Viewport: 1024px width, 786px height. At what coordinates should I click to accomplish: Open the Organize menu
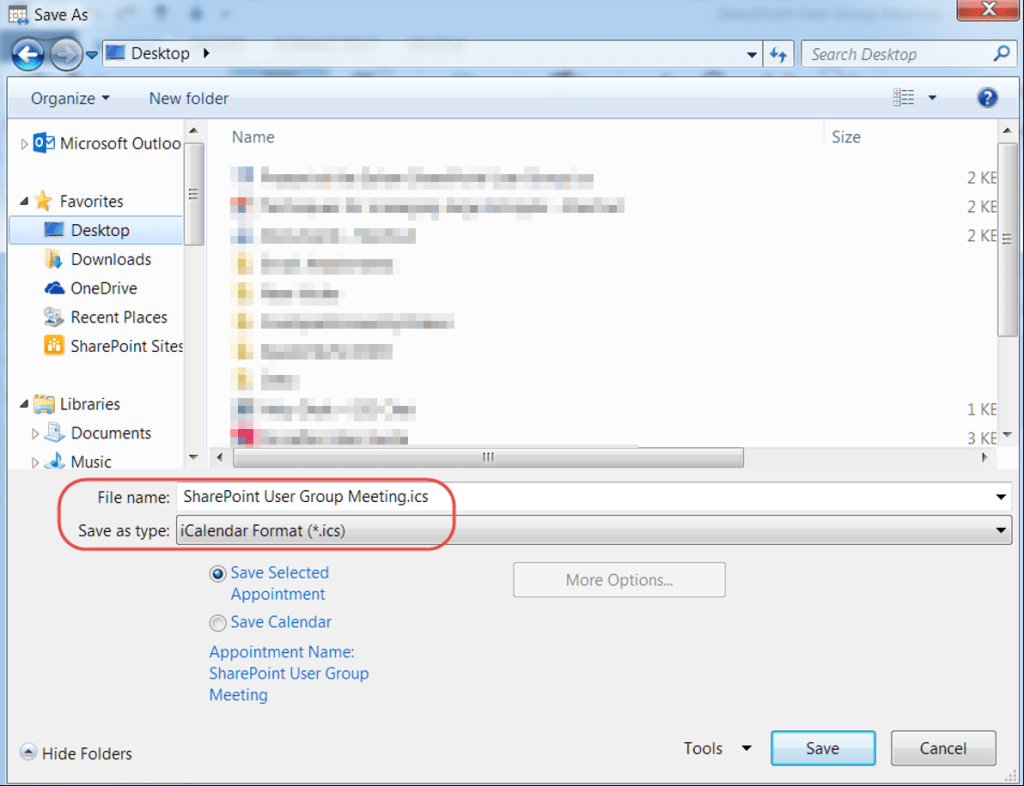tap(69, 98)
